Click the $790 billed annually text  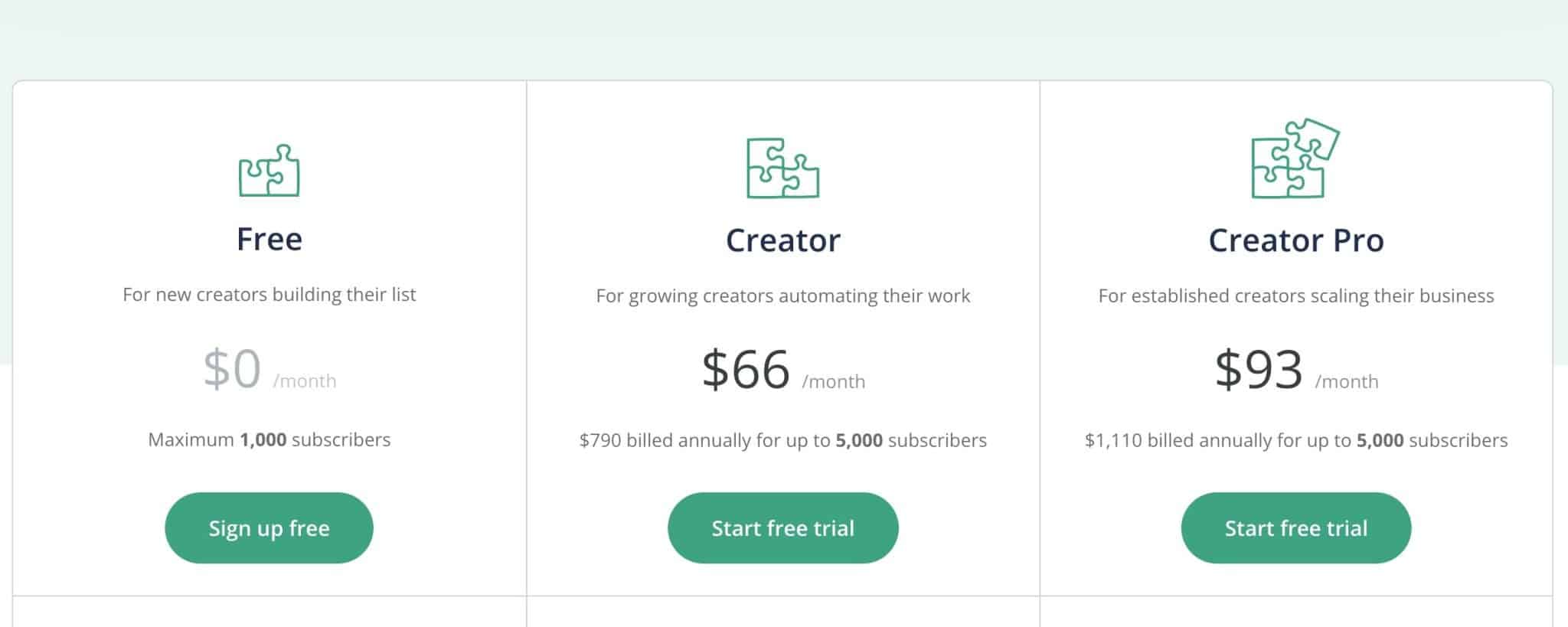coord(782,440)
